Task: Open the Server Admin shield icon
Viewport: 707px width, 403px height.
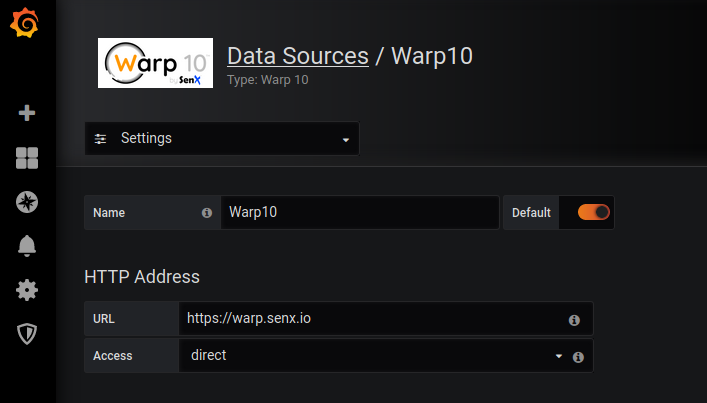Action: pos(27,334)
